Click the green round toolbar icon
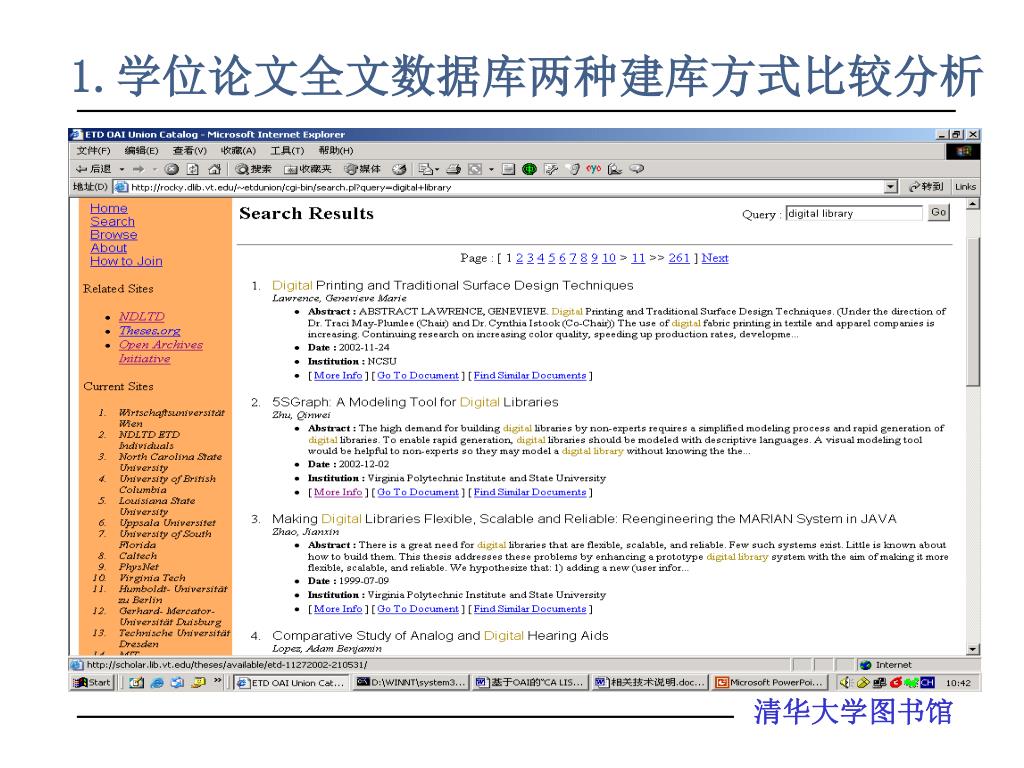 pos(530,169)
